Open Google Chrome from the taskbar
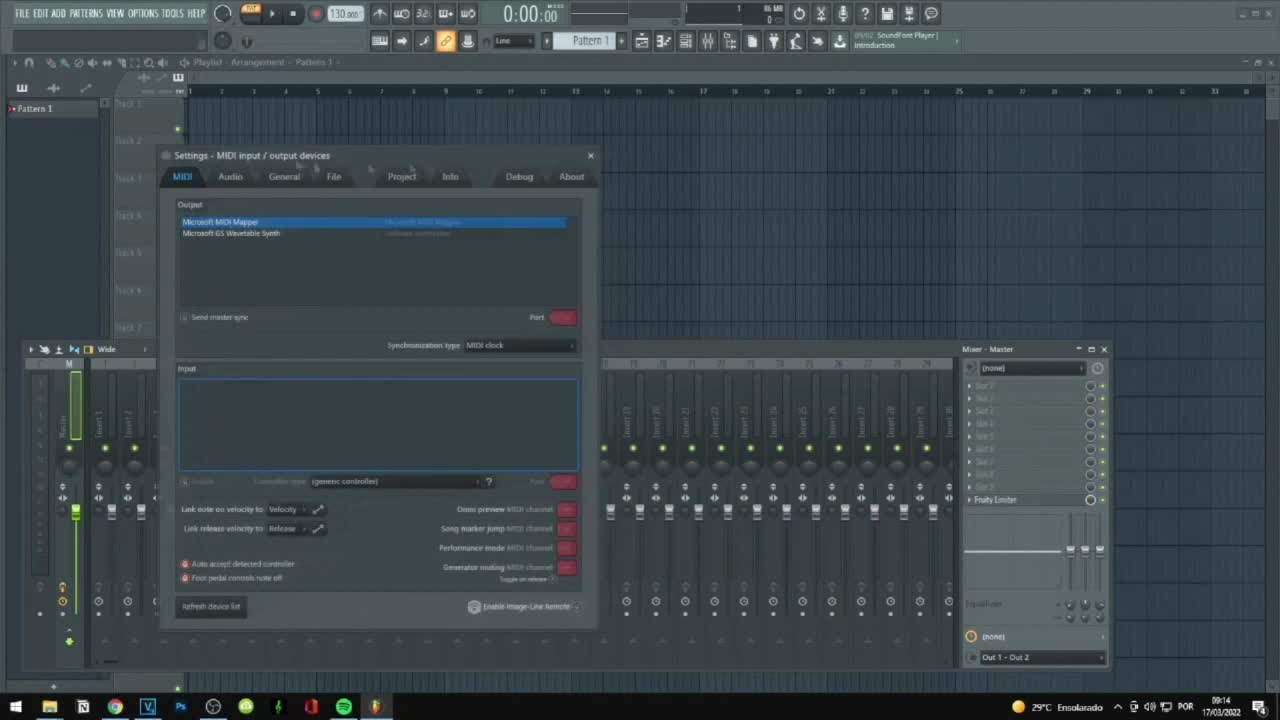The height and width of the screenshot is (720, 1280). (115, 707)
